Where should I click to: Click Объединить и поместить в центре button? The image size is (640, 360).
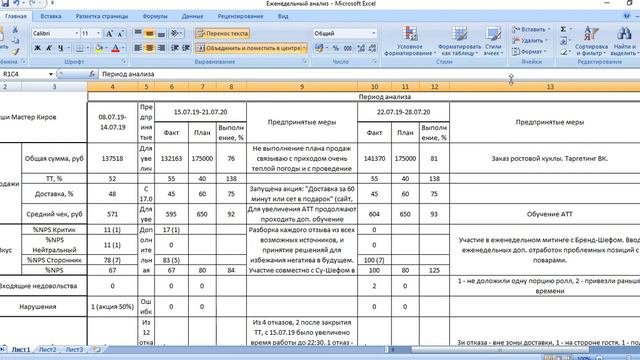[x=248, y=48]
